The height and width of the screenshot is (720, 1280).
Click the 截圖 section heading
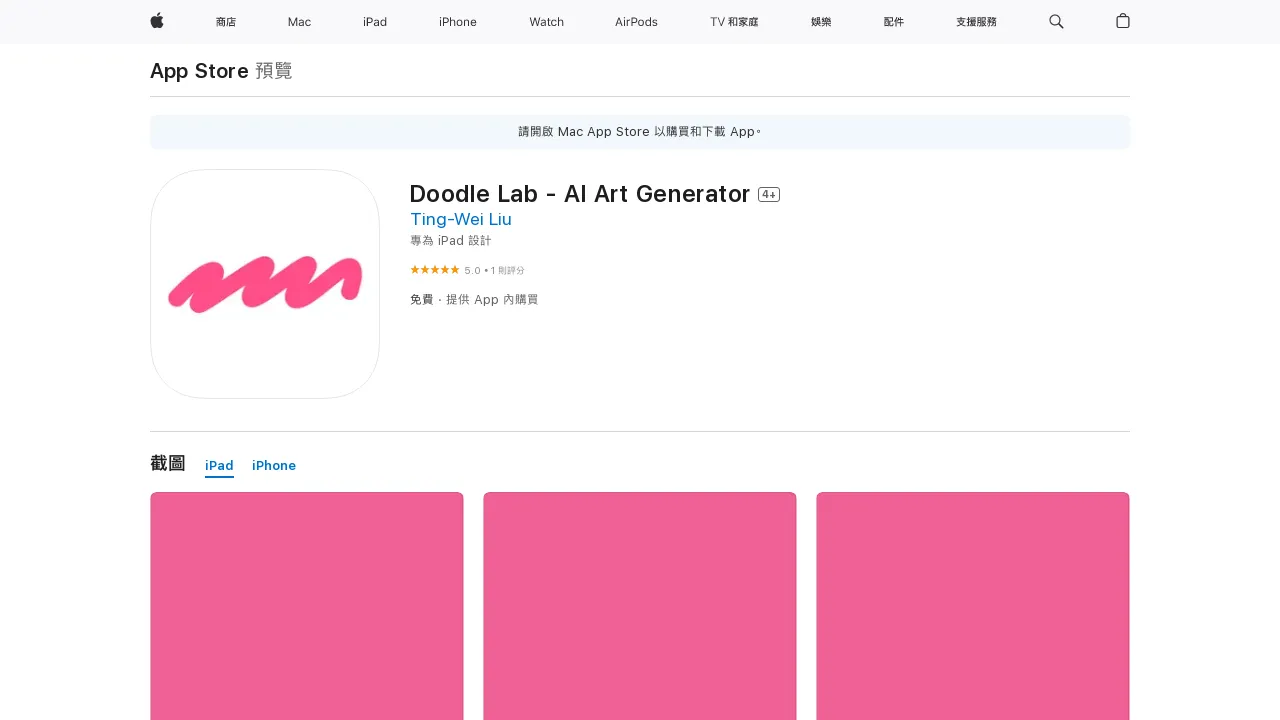pyautogui.click(x=168, y=463)
